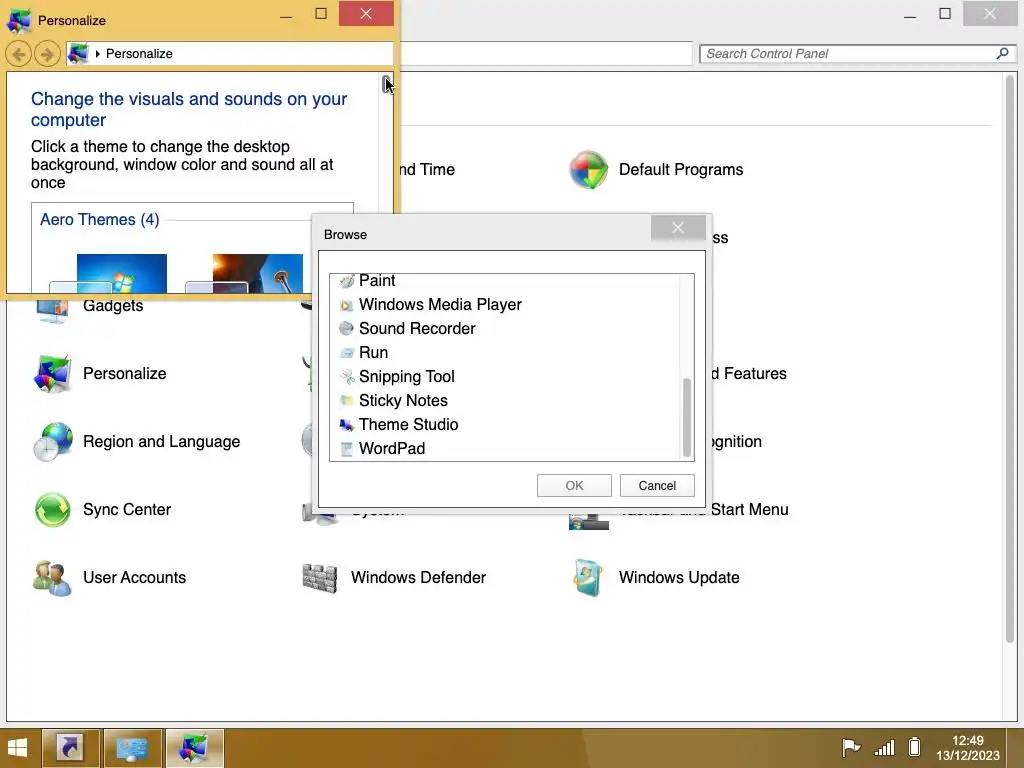Click 'Gadgets' label in Control Panel
Screen dimensions: 1024x768
tap(112, 306)
